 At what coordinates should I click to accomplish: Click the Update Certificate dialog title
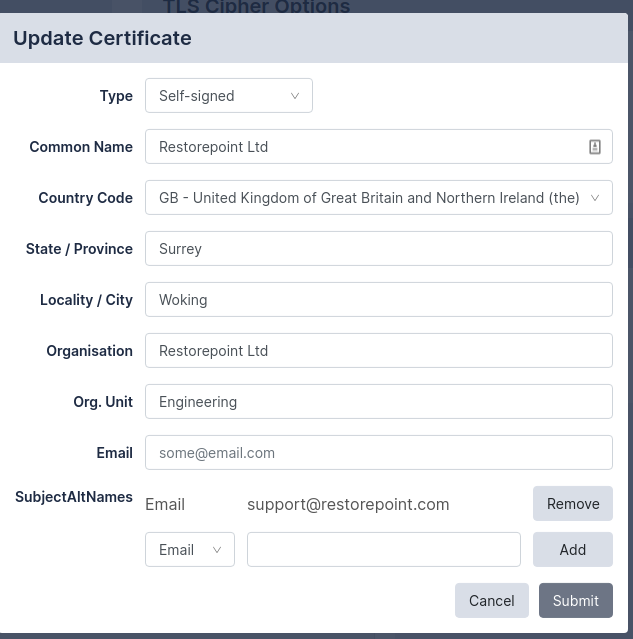point(102,39)
